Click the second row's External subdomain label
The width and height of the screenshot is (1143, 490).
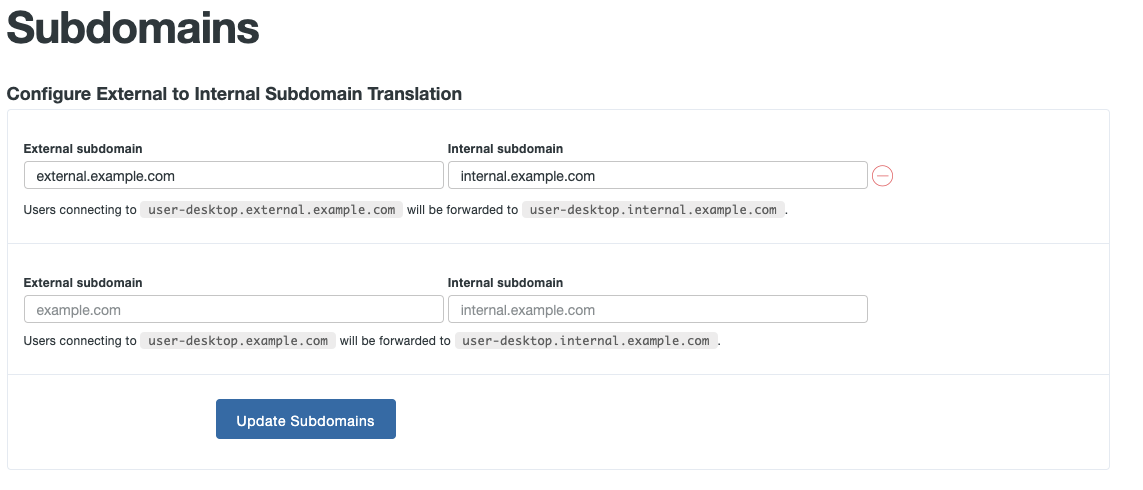(x=83, y=283)
